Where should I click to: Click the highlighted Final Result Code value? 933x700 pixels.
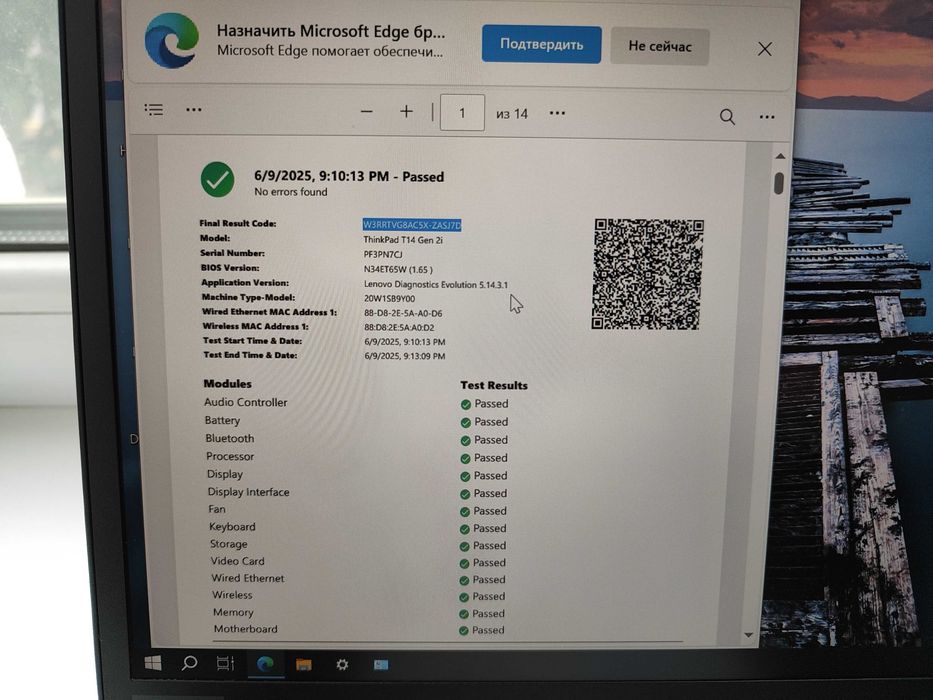pos(412,224)
